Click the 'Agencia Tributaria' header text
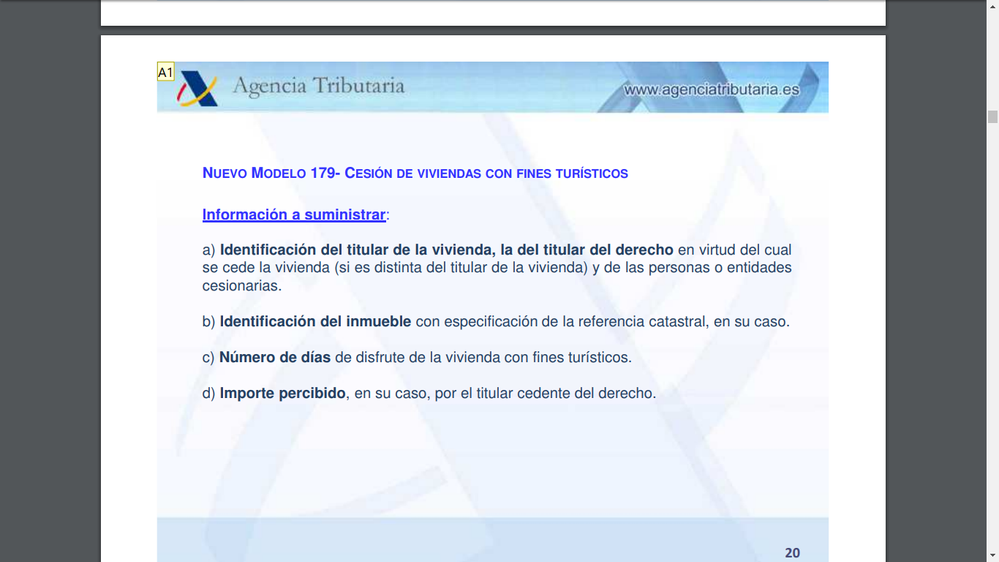 pyautogui.click(x=318, y=86)
